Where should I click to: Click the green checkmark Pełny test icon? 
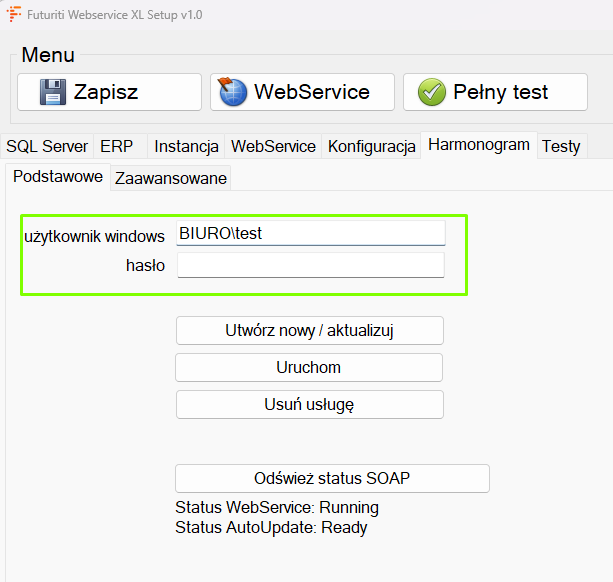click(x=432, y=92)
